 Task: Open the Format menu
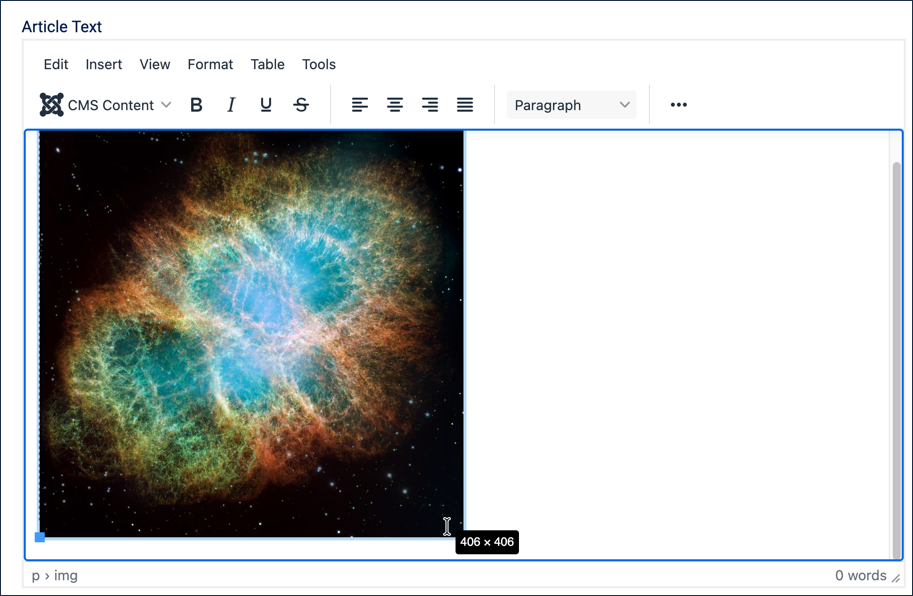(x=210, y=64)
